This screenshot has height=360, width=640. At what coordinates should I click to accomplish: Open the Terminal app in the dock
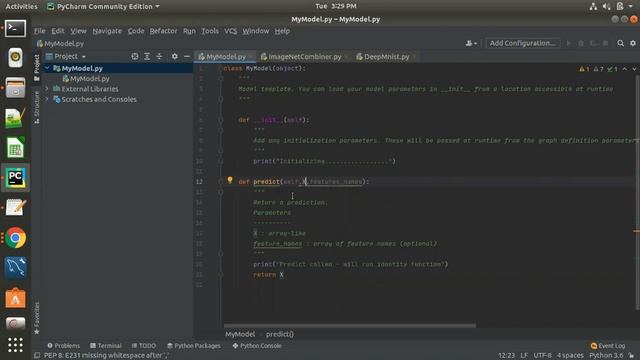(x=15, y=28)
